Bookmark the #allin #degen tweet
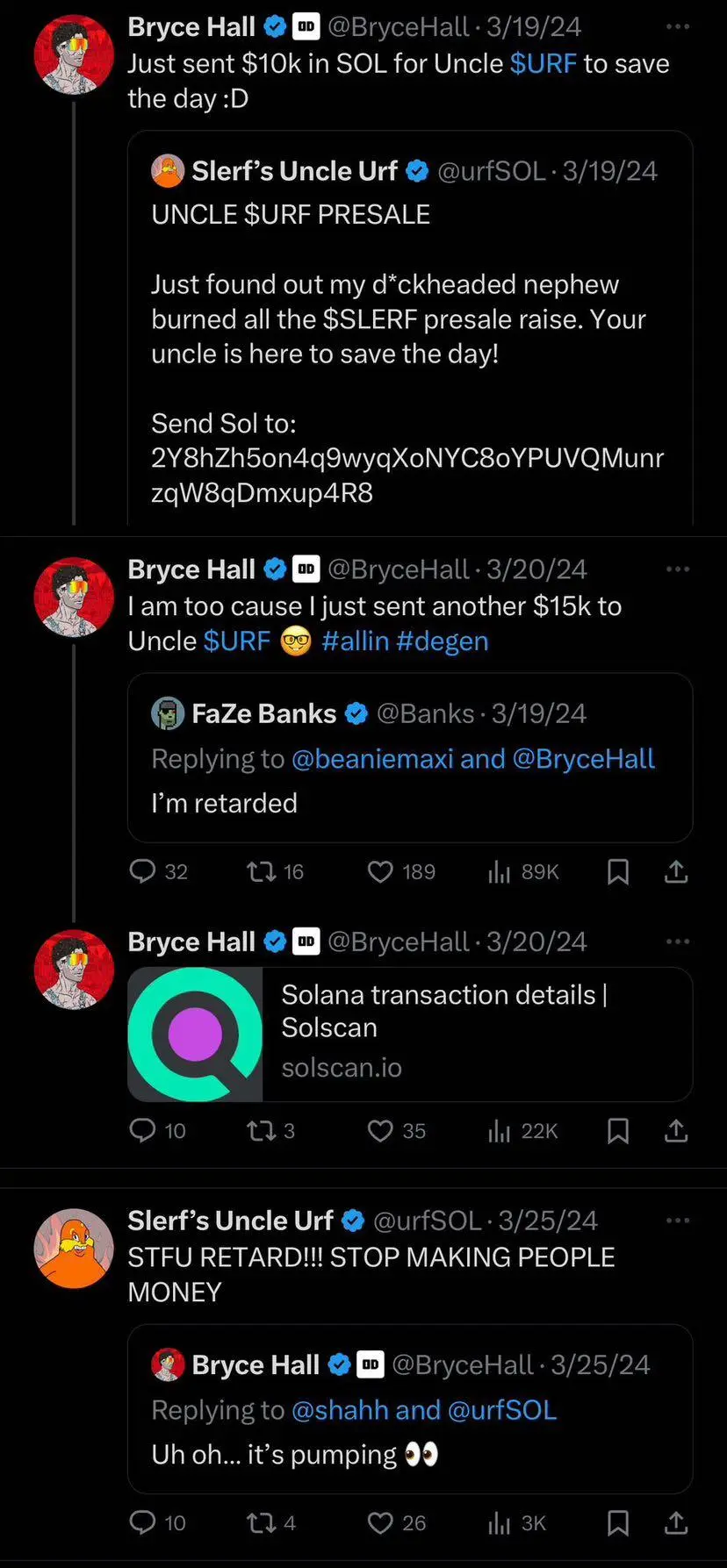The width and height of the screenshot is (727, 1568). click(618, 871)
